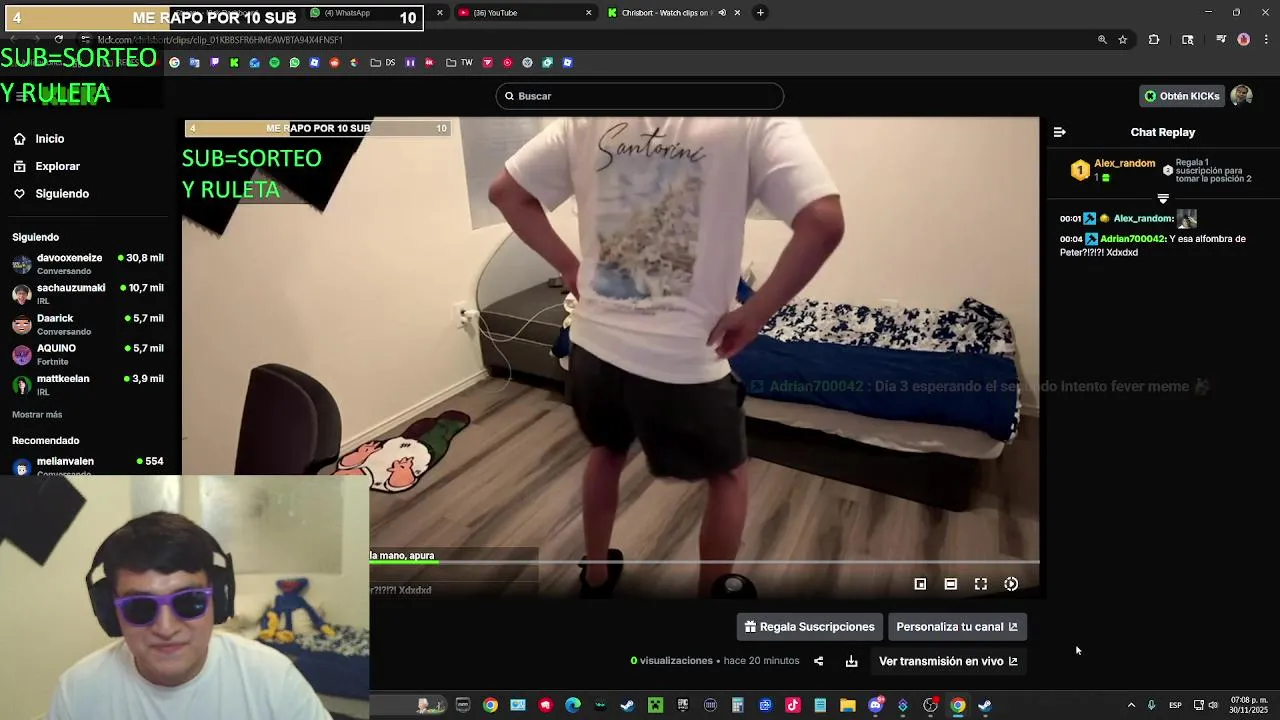The image size is (1280, 720).
Task: Share the clip using the share icon
Action: click(818, 661)
